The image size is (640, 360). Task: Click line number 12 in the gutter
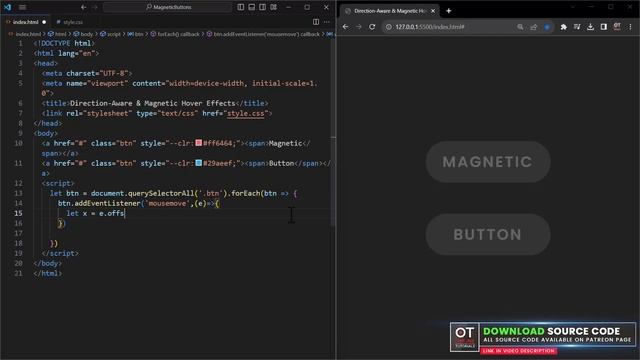tap(18, 183)
